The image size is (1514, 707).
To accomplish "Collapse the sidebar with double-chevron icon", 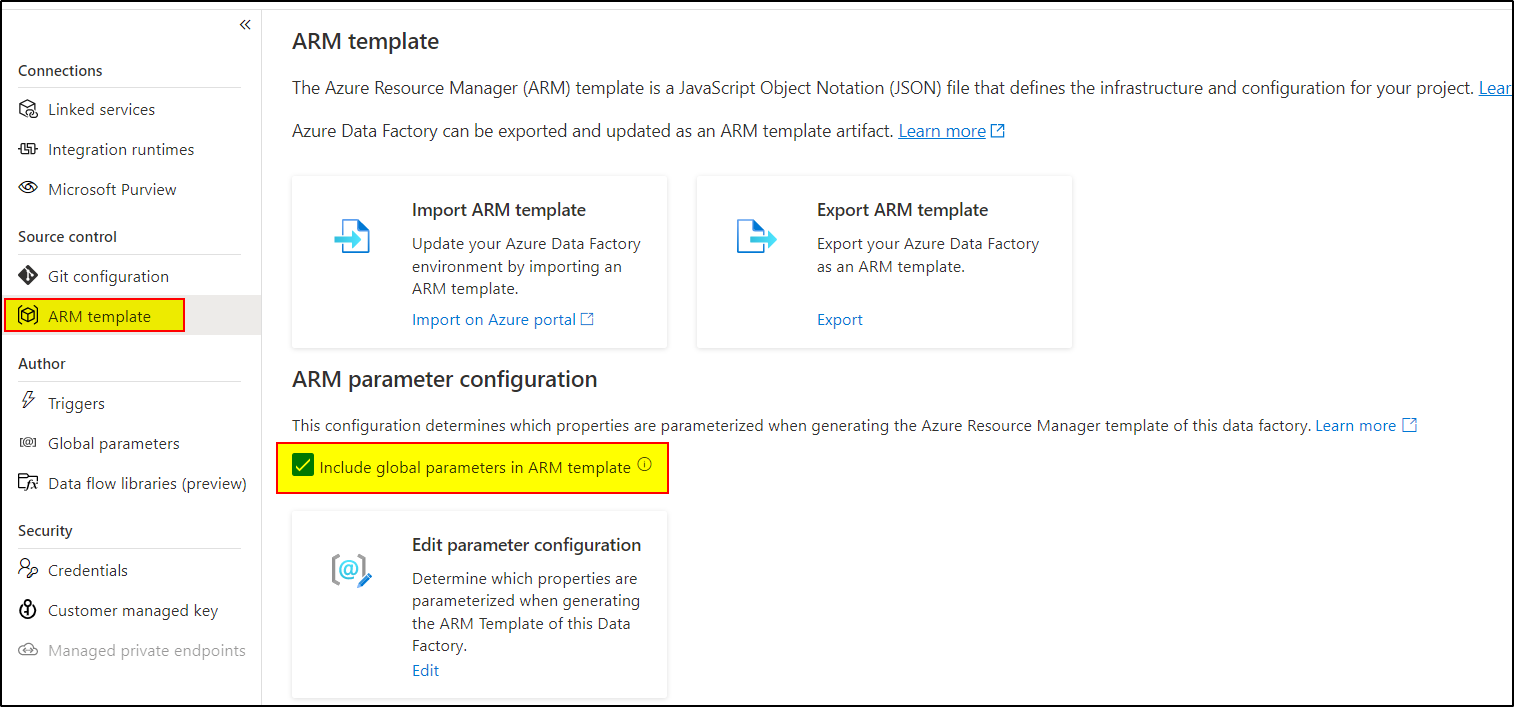I will point(245,25).
